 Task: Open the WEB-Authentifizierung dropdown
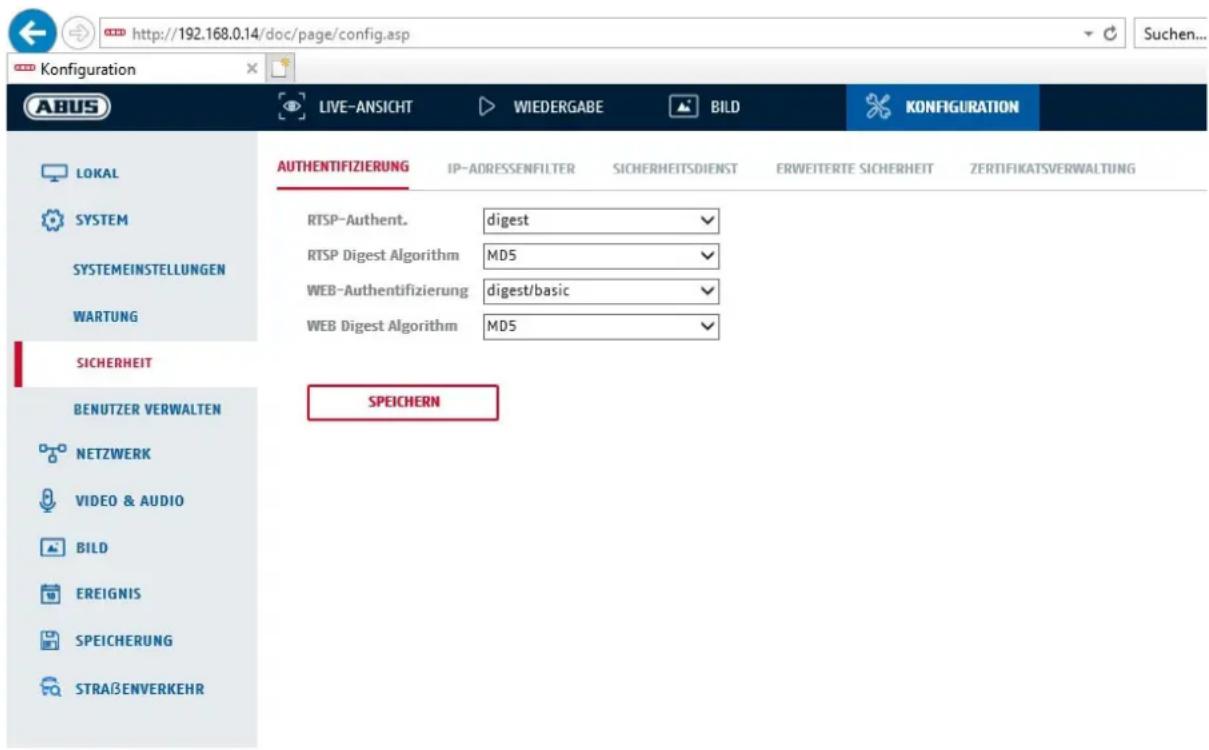(x=600, y=291)
